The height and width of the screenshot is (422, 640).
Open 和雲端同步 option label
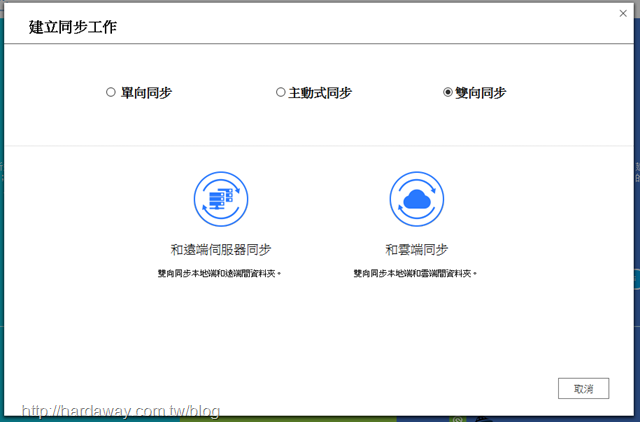click(x=417, y=249)
